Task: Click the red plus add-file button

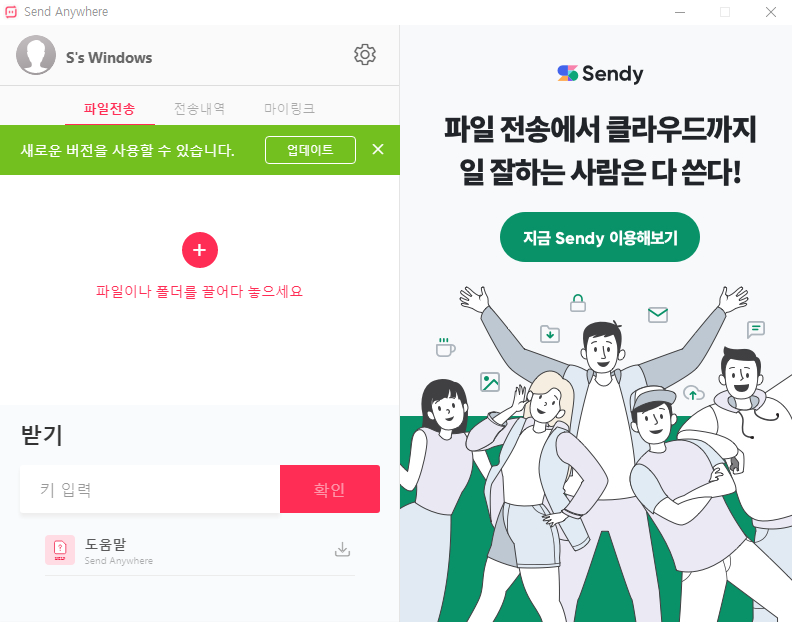Action: point(200,250)
